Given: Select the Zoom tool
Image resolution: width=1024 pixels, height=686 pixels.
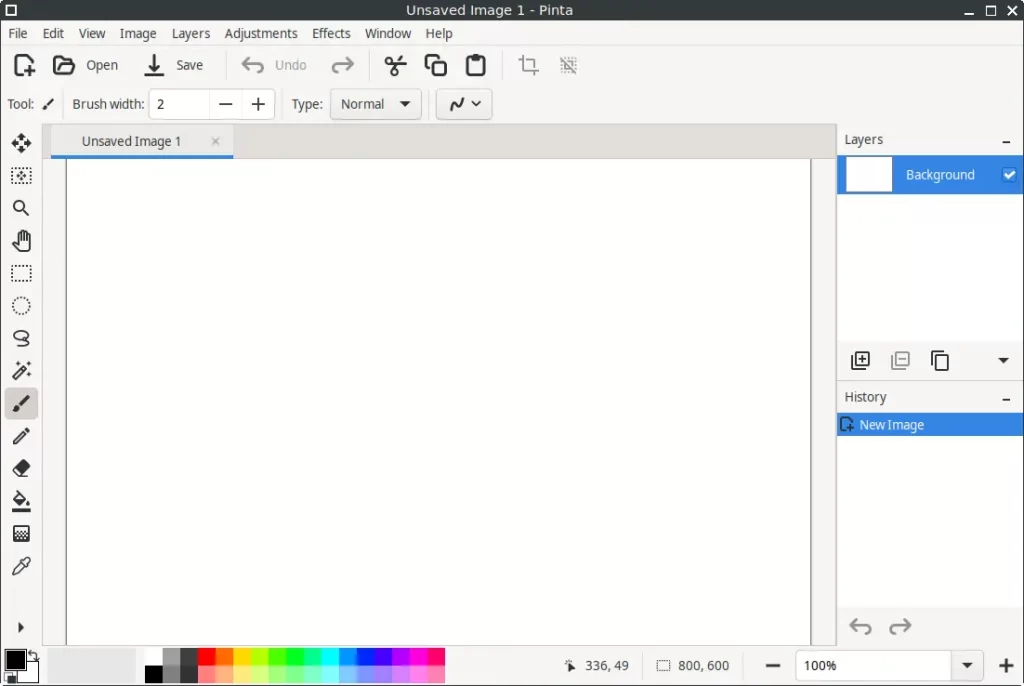Looking at the screenshot, I should point(21,208).
